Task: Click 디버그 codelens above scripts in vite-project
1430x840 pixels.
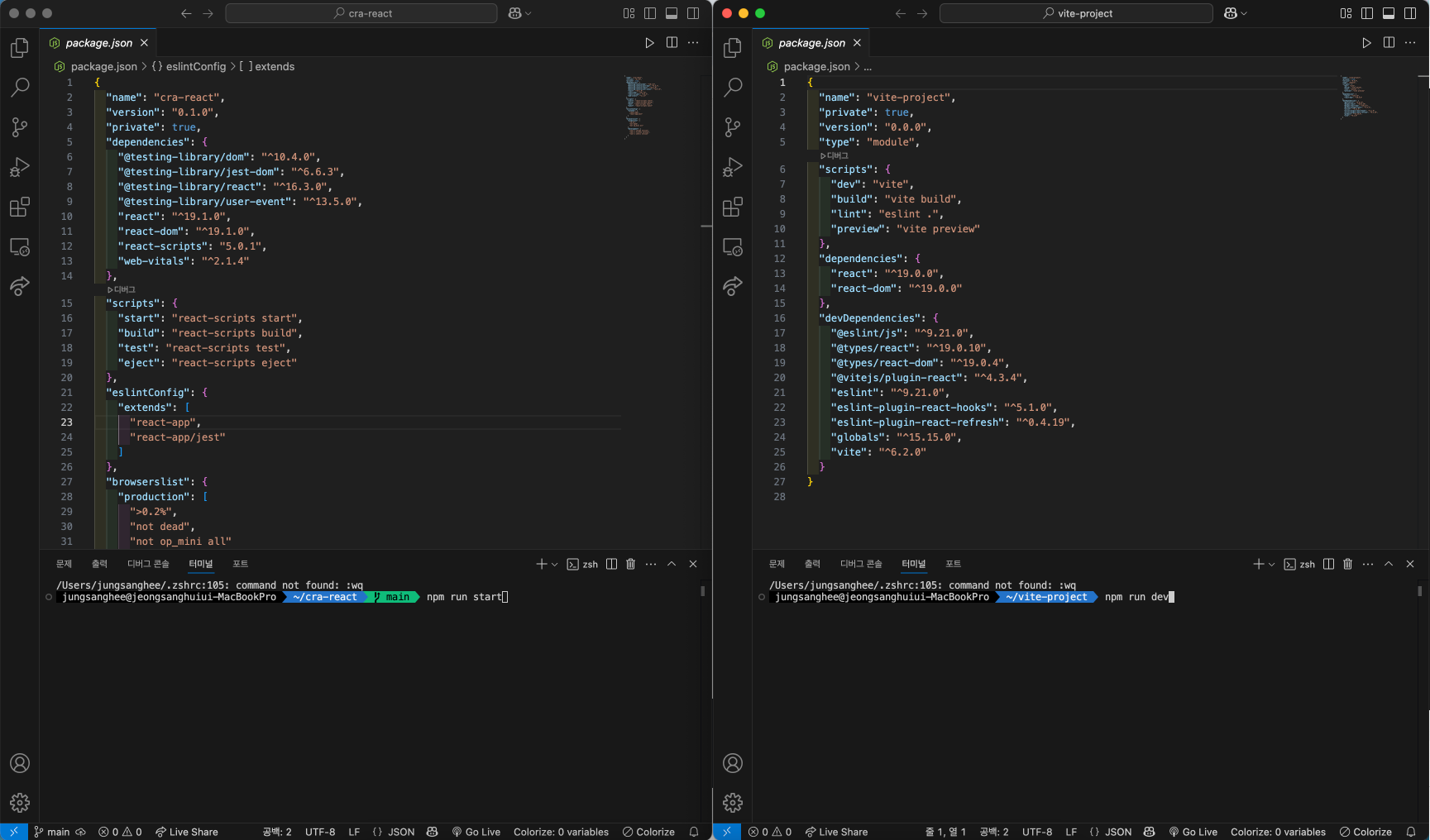Action: coord(835,155)
